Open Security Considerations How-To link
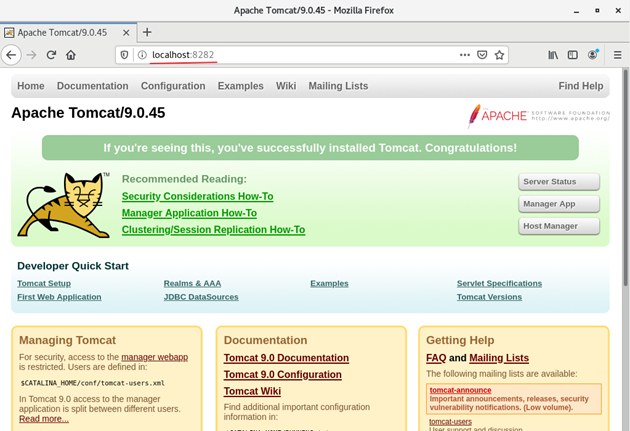This screenshot has width=630, height=431. click(198, 196)
